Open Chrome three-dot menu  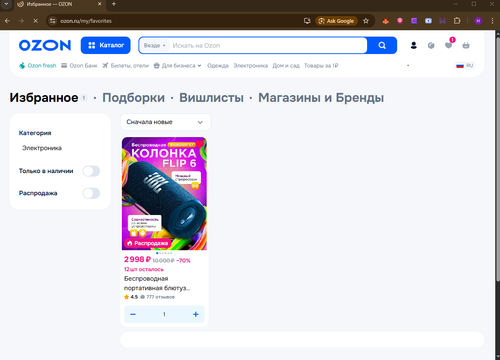[492, 21]
